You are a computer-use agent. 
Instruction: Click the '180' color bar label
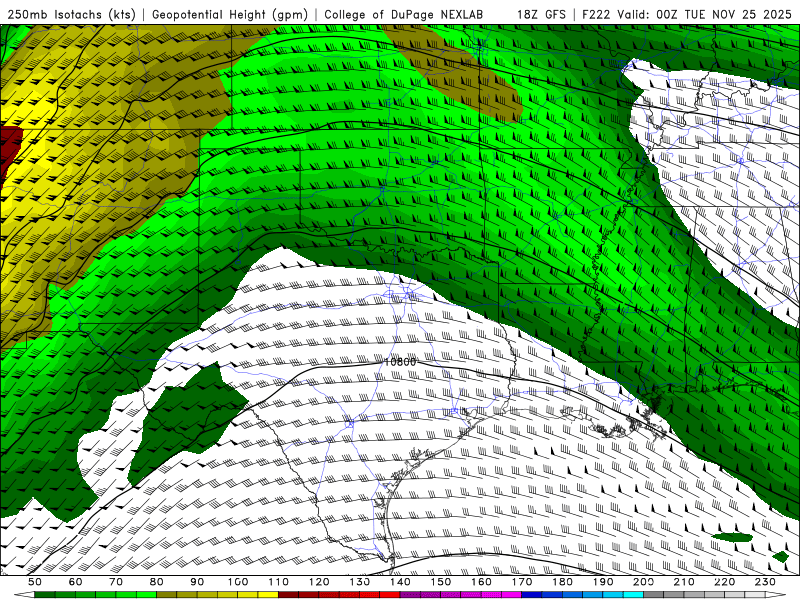[562, 582]
